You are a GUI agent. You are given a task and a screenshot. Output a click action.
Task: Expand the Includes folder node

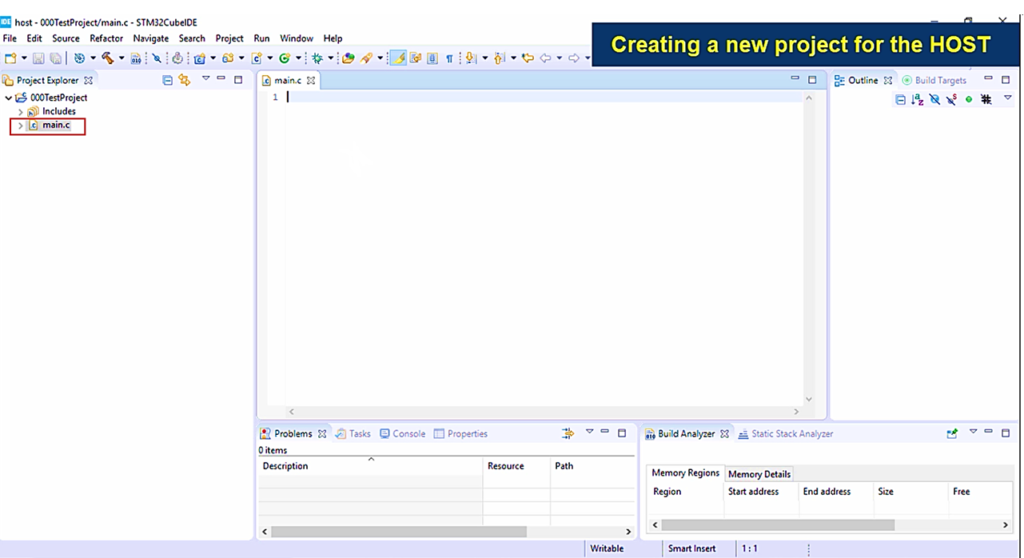tap(20, 112)
